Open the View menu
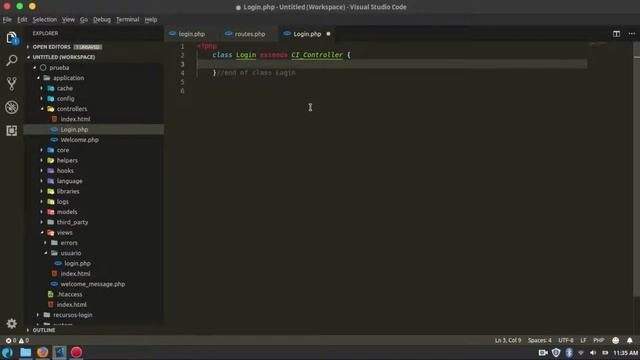Image resolution: width=640 pixels, height=360 pixels. click(68, 20)
